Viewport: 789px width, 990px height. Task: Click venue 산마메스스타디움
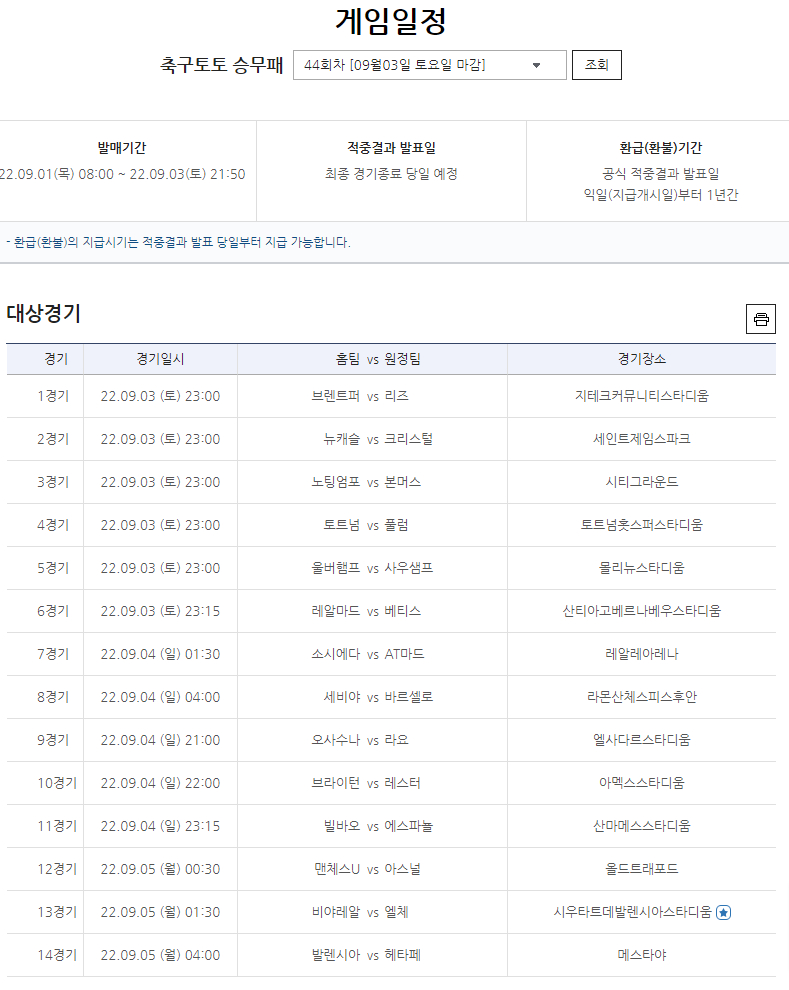coord(641,826)
